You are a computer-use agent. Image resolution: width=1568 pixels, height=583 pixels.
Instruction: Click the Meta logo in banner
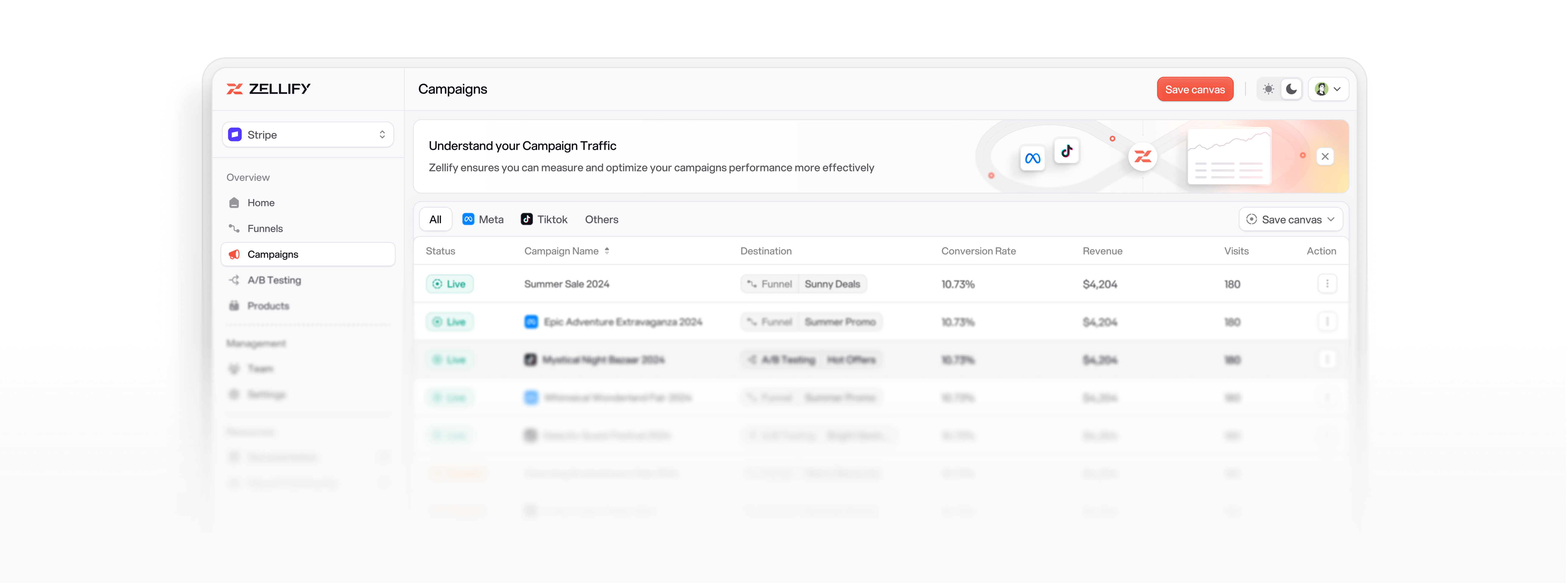(1032, 158)
